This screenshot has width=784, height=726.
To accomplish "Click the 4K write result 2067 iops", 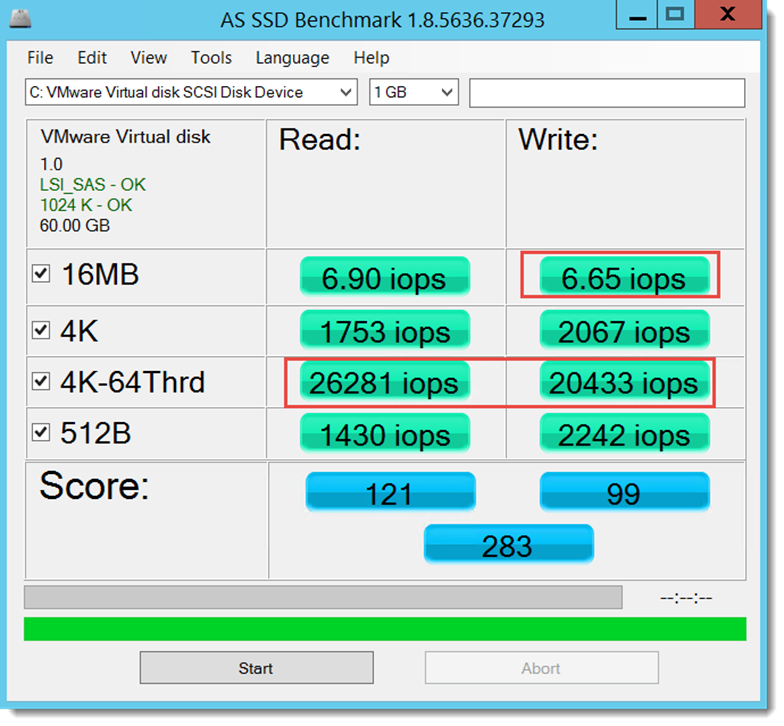I will (624, 330).
